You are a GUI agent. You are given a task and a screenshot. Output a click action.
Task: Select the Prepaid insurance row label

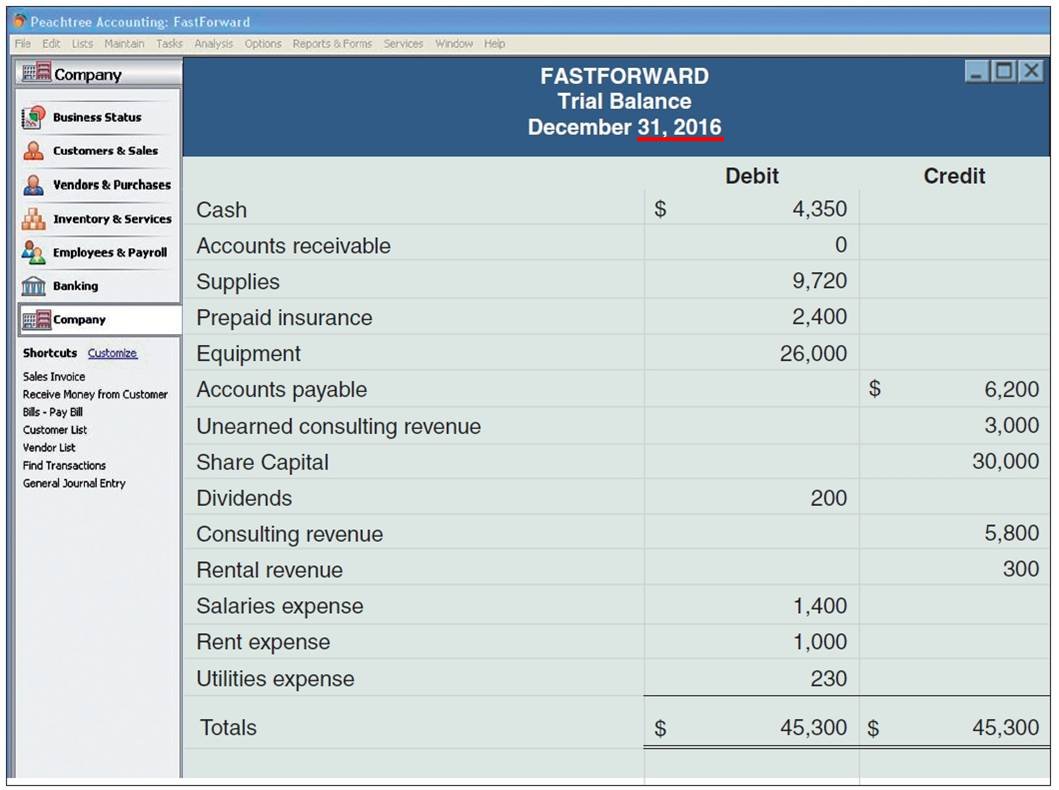(x=284, y=317)
